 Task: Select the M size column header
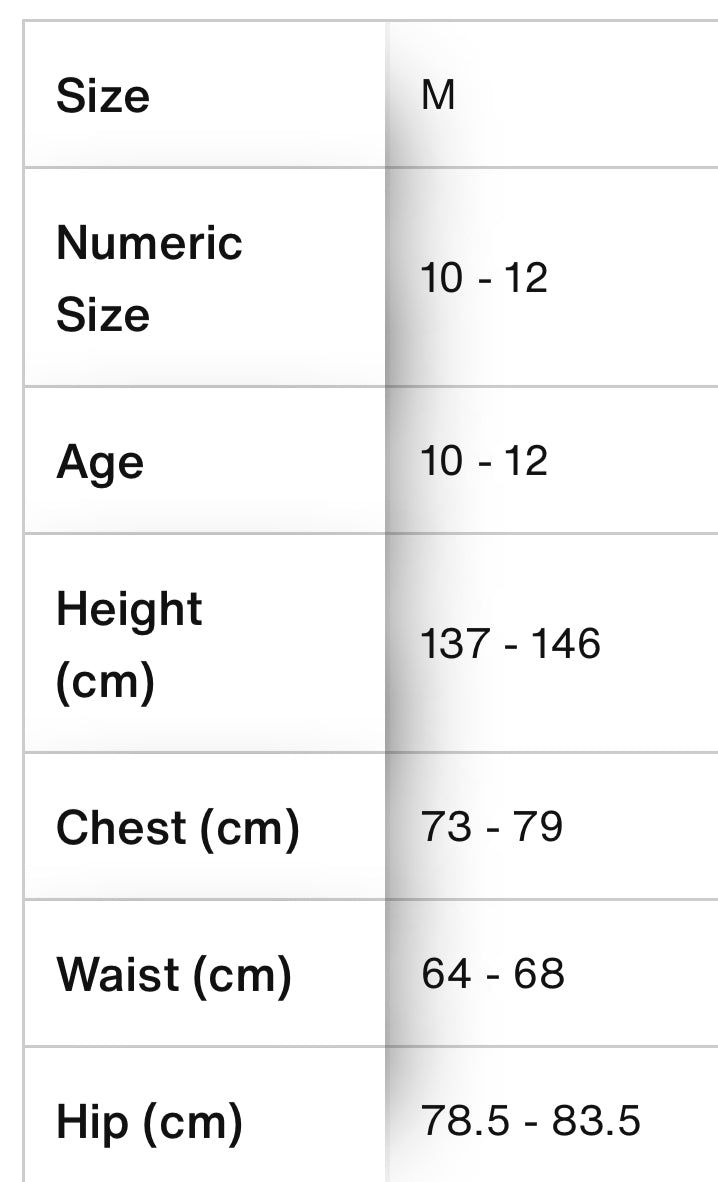pyautogui.click(x=438, y=96)
